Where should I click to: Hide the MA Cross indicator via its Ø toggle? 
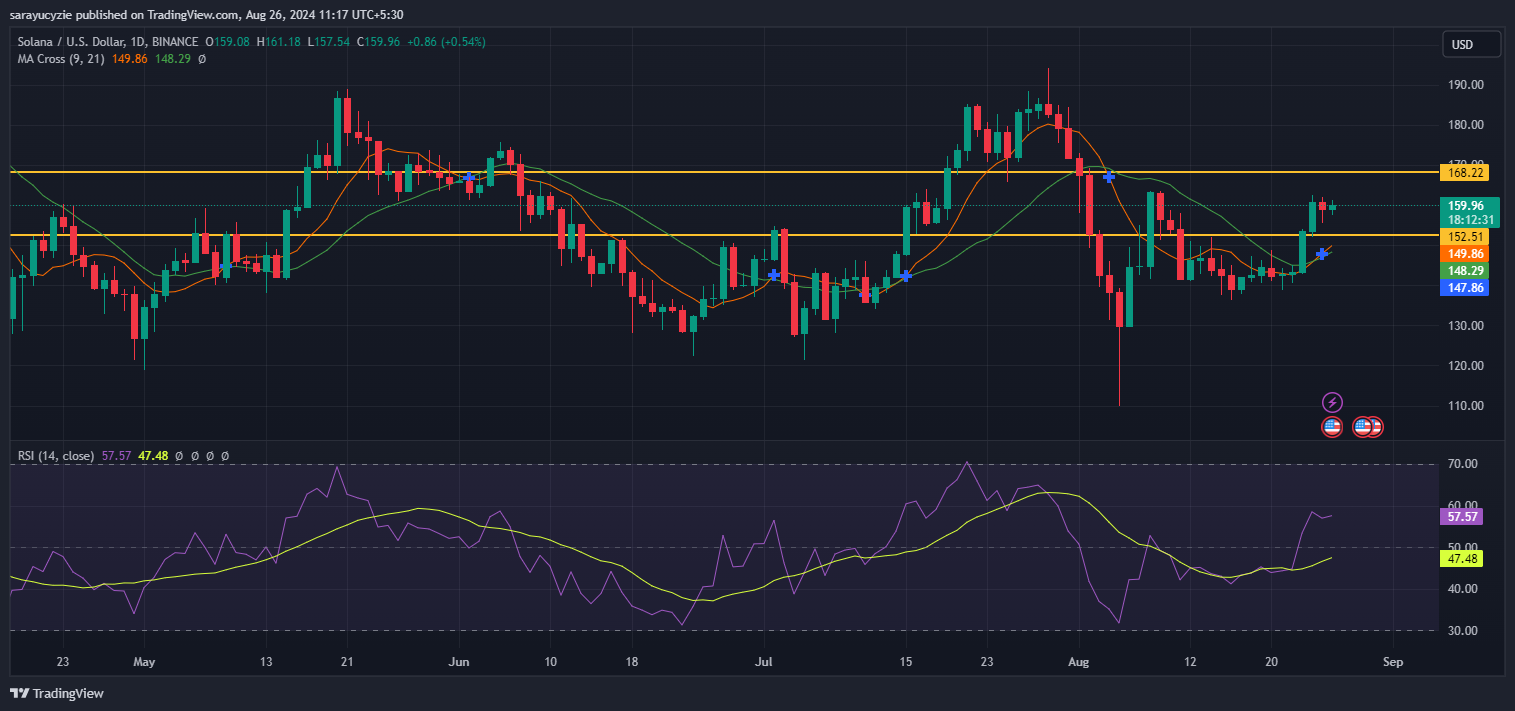[x=202, y=58]
